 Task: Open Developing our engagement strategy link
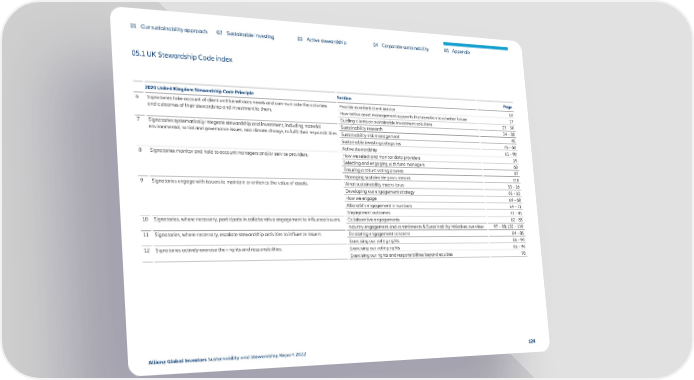[x=380, y=192]
